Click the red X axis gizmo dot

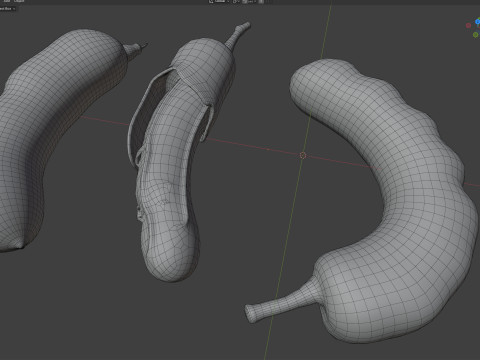pos(468,25)
